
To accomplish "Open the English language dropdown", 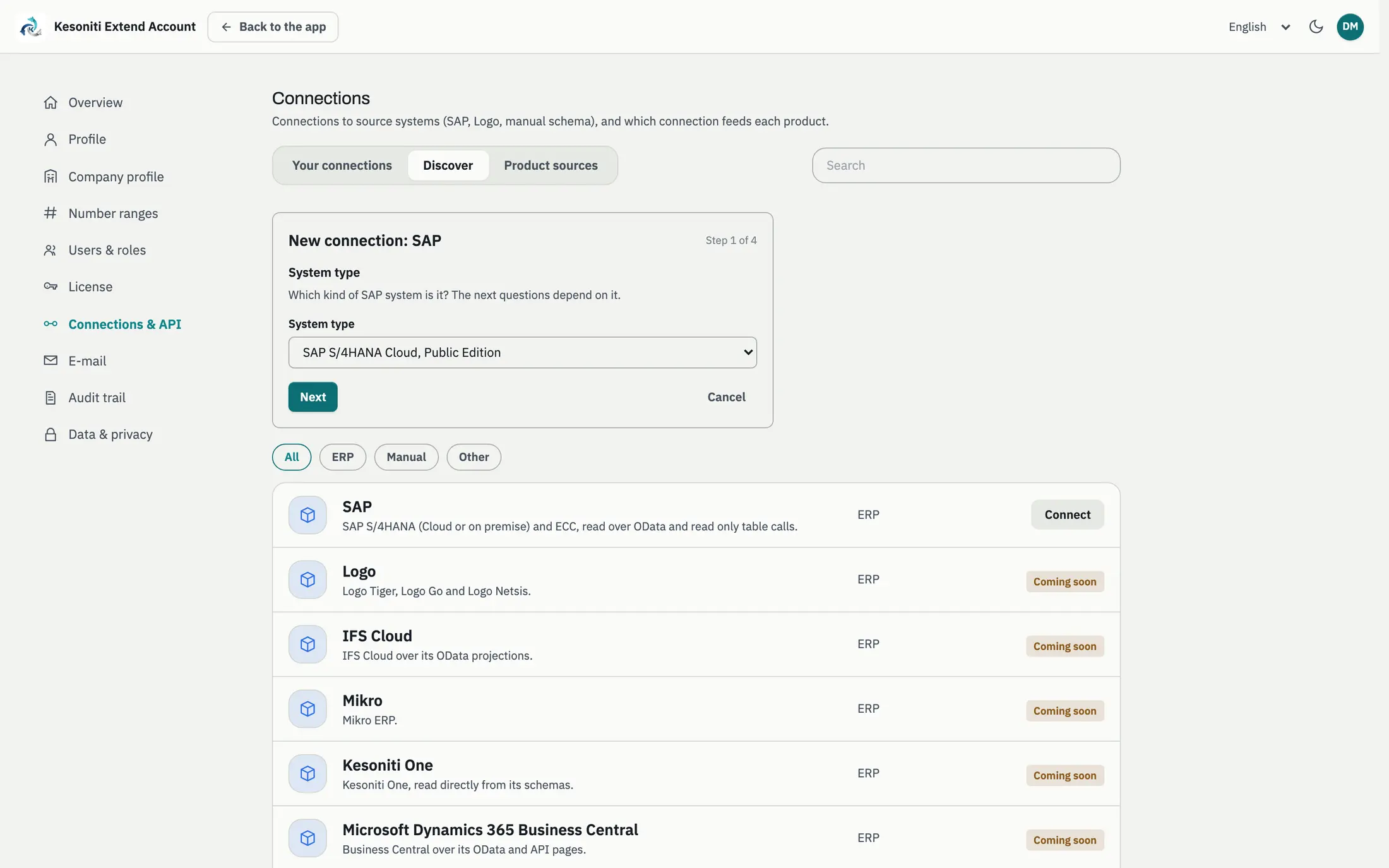I will [x=1259, y=27].
